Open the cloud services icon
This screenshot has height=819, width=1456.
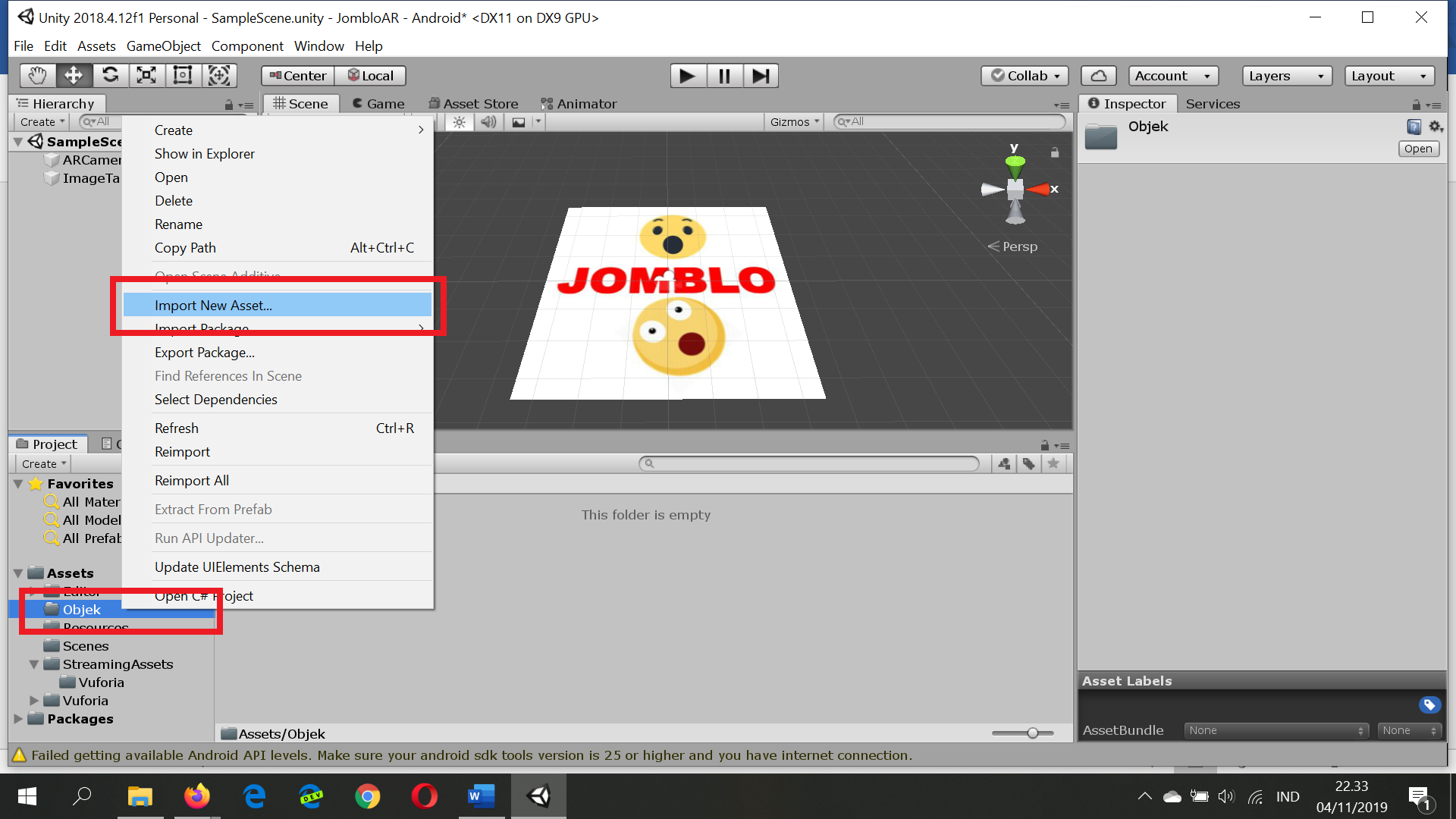coord(1098,76)
